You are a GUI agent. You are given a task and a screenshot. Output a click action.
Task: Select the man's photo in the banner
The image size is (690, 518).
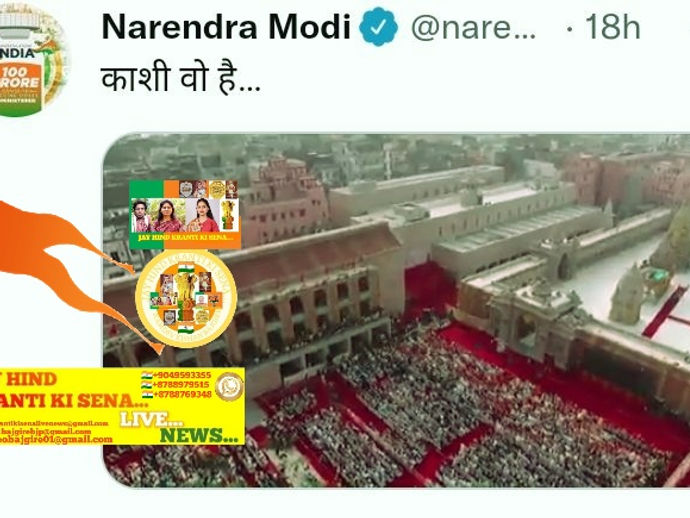(141, 216)
